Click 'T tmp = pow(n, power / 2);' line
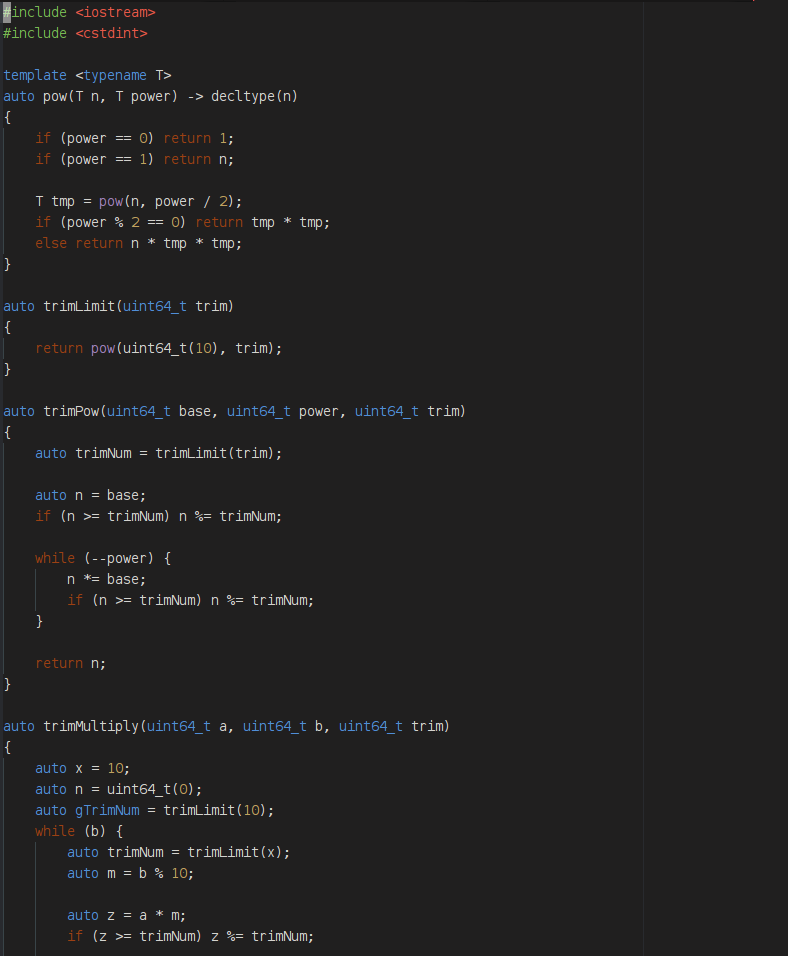 [x=138, y=201]
